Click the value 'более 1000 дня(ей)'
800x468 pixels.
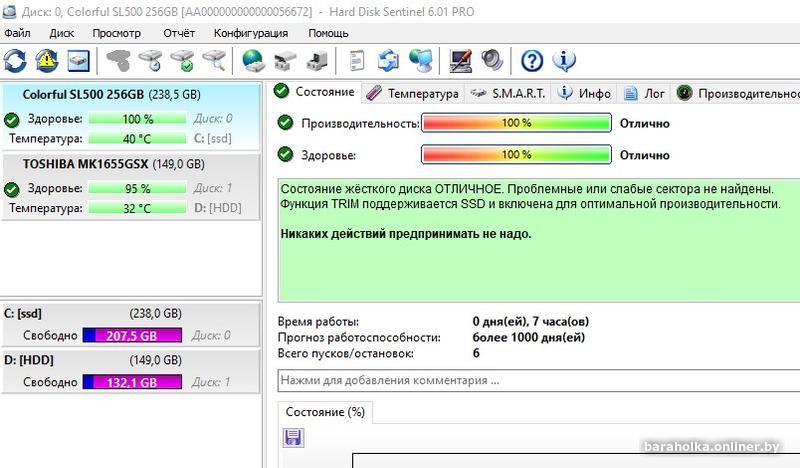click(x=529, y=337)
